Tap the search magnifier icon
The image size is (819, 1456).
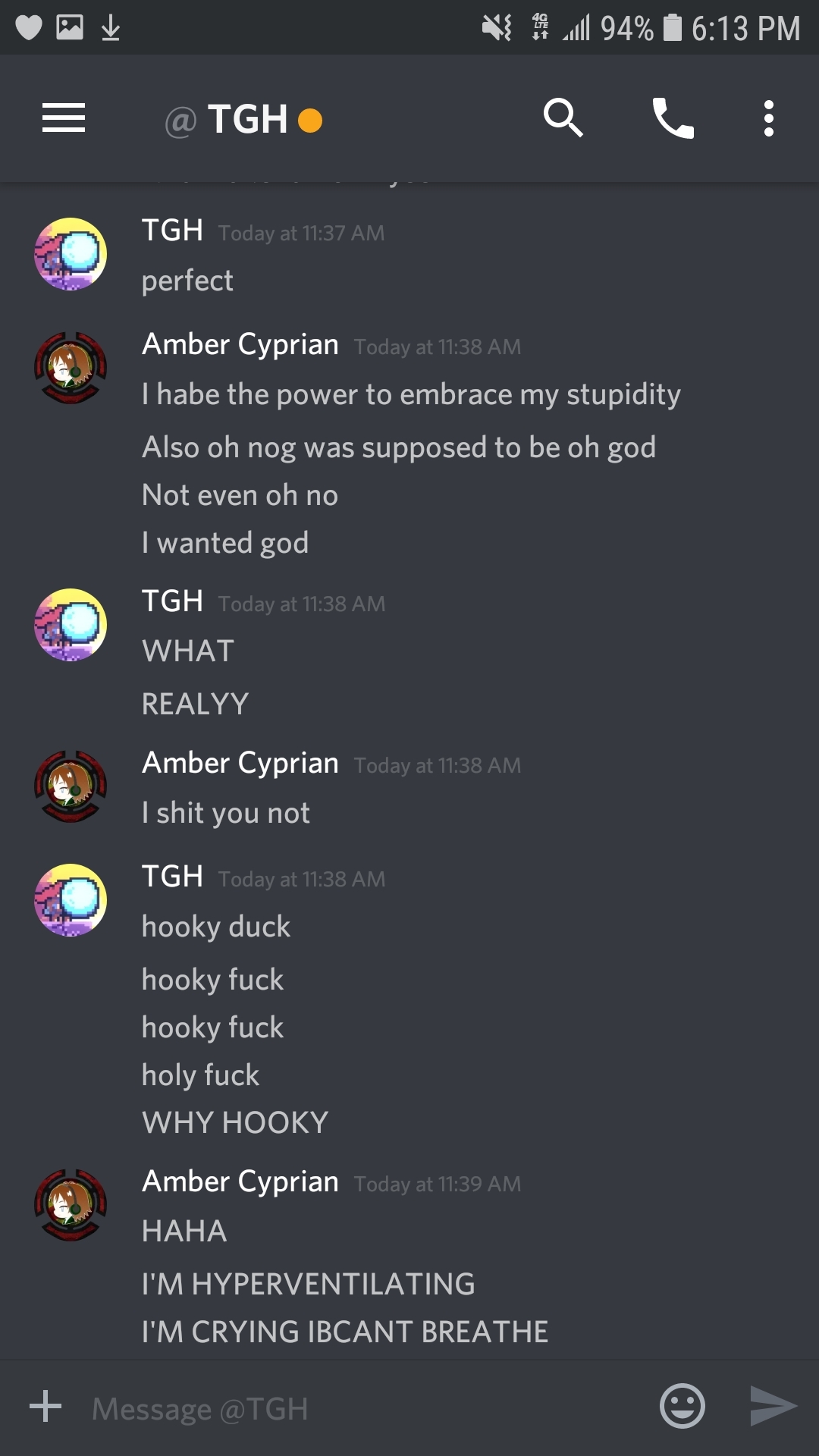563,118
